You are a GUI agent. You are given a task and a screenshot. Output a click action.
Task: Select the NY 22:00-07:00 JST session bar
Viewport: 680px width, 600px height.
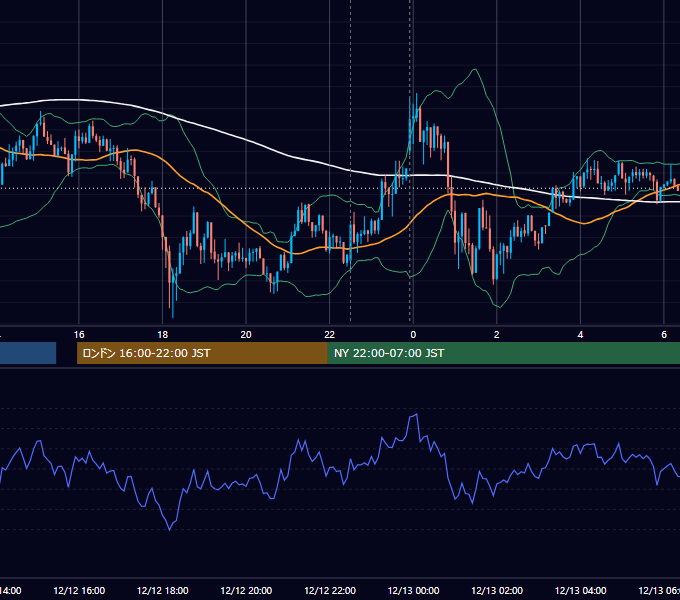coord(503,353)
